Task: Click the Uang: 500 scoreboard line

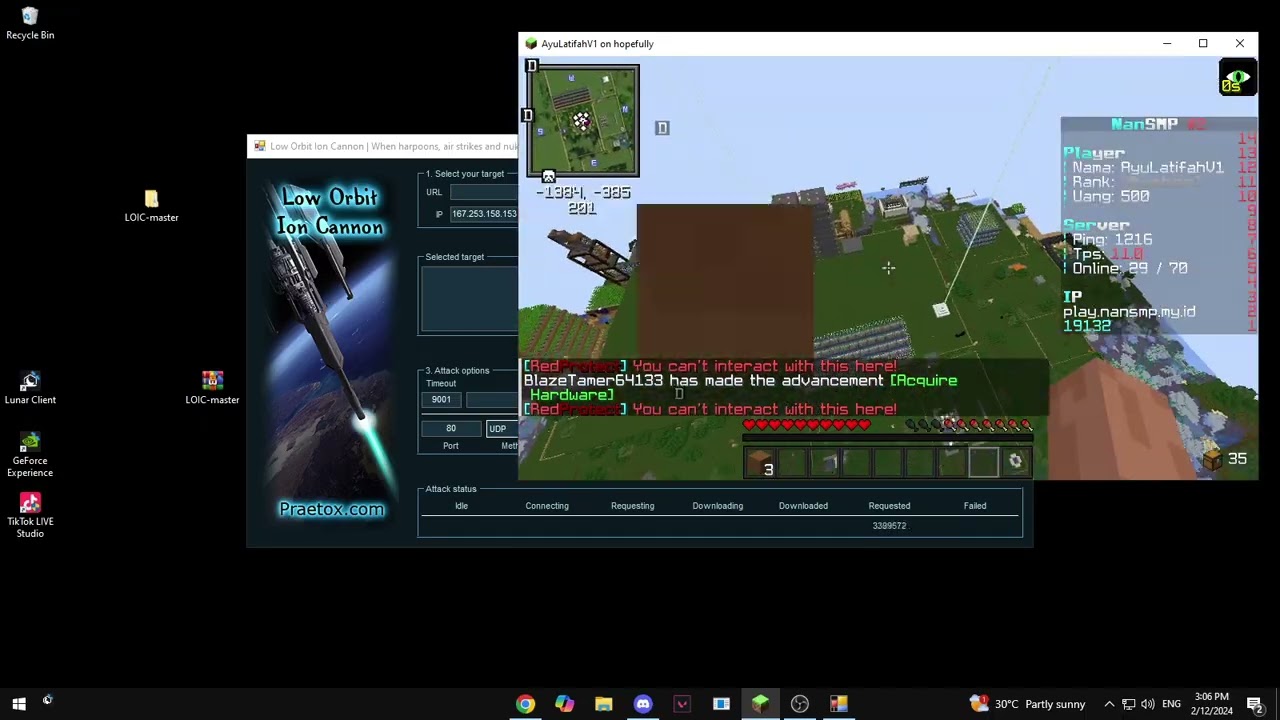Action: pos(1111,197)
